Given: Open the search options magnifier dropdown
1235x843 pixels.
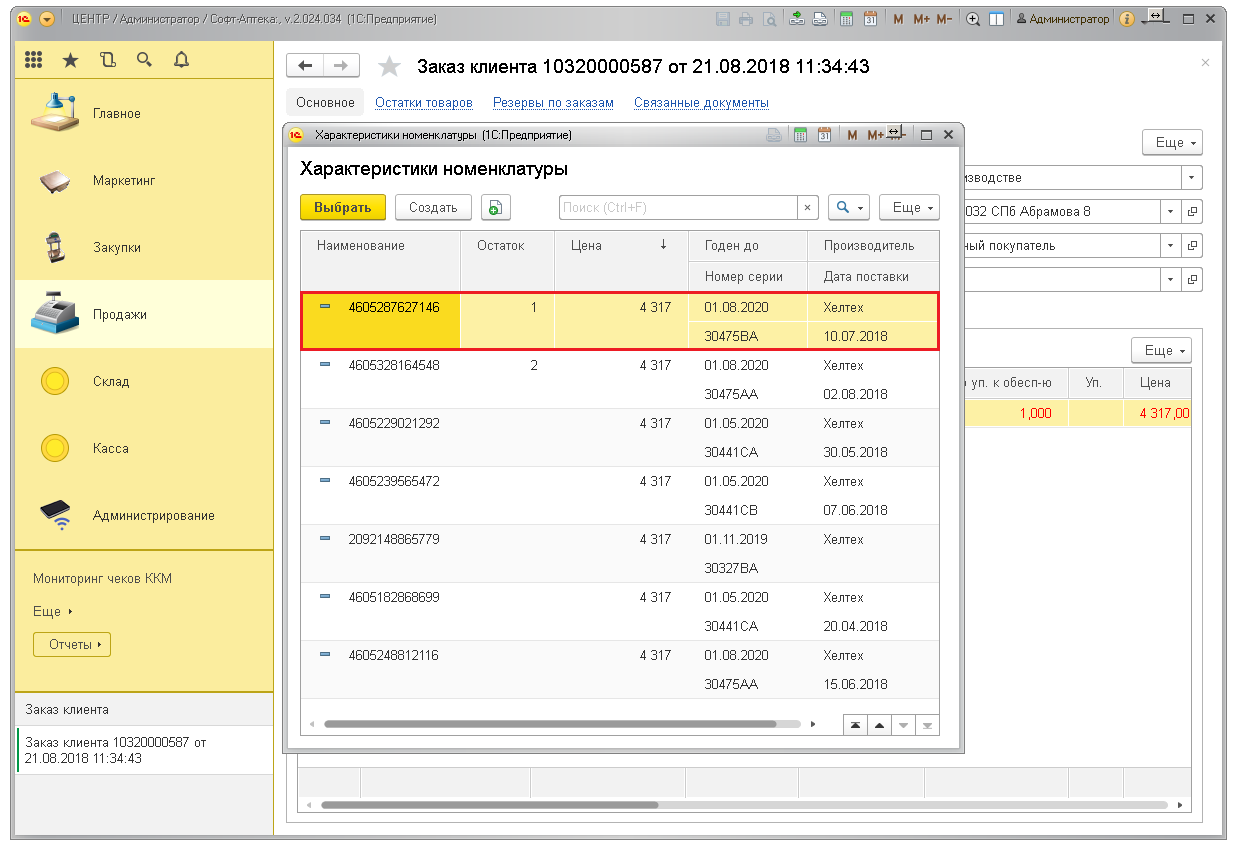Looking at the screenshot, I should (x=849, y=207).
